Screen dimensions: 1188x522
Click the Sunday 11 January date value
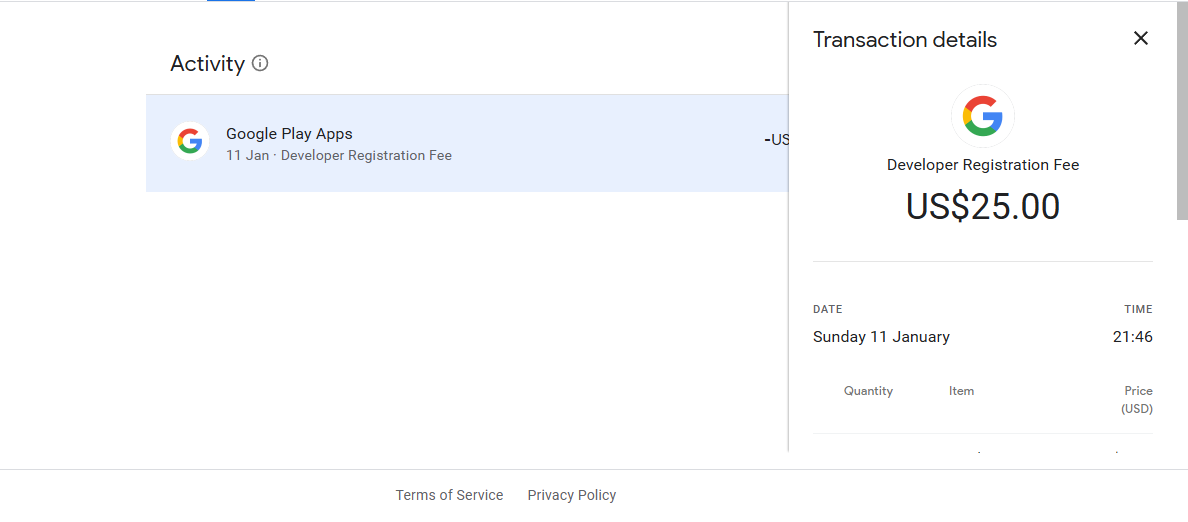pos(881,337)
